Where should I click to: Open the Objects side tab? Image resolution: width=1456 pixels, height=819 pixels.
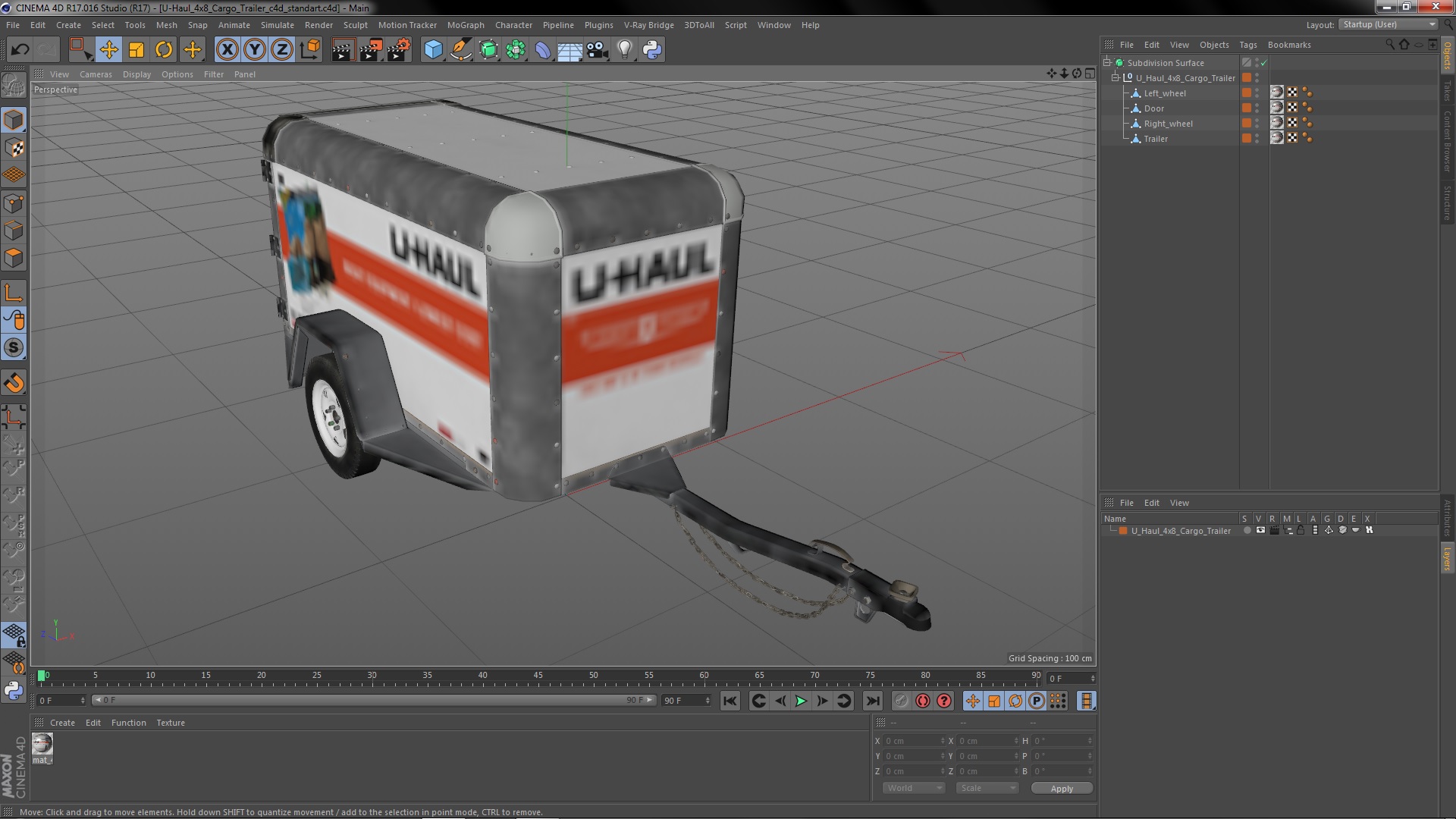pyautogui.click(x=1448, y=56)
